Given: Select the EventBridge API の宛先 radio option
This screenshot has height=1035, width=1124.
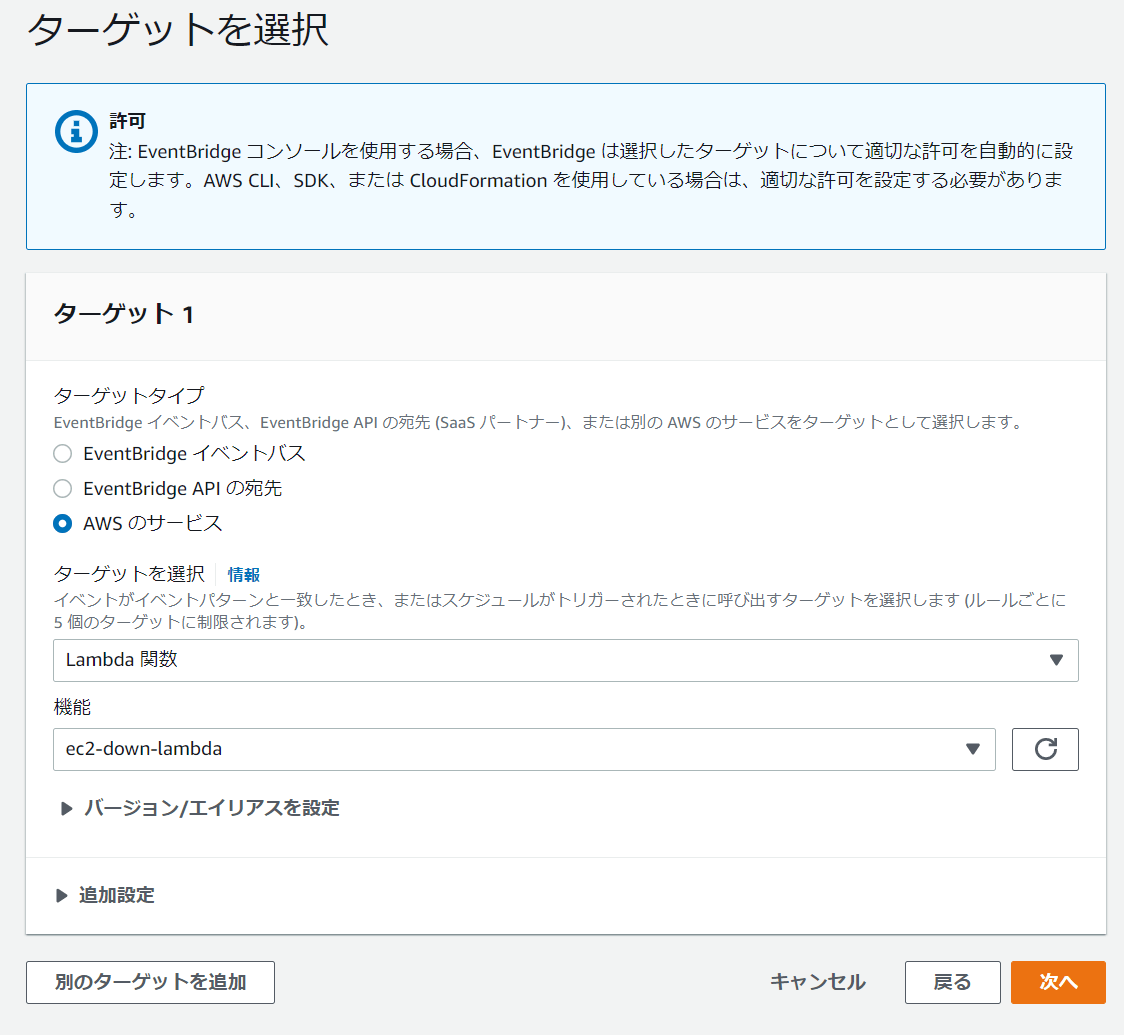Looking at the screenshot, I should [x=63, y=489].
